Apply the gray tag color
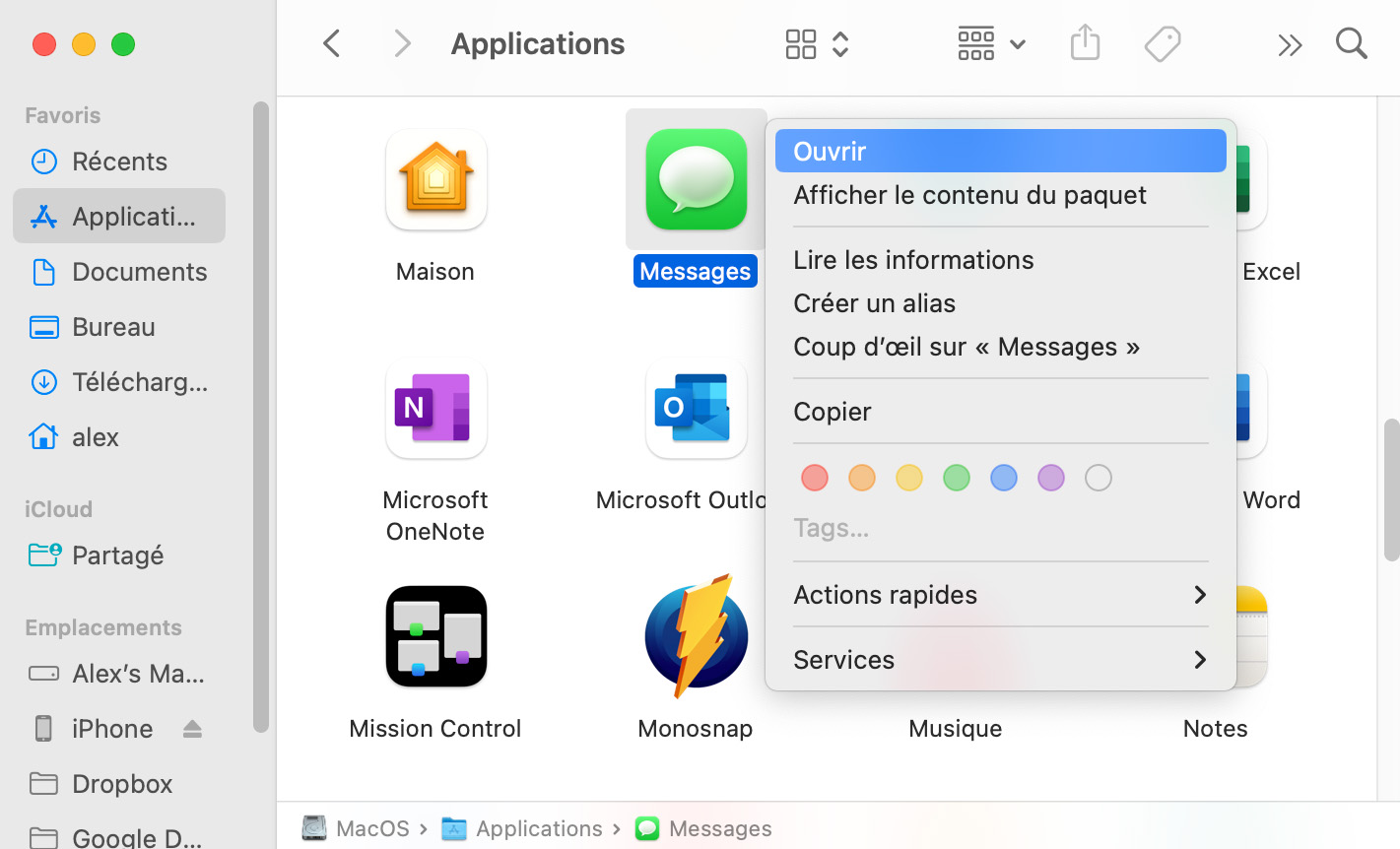The width and height of the screenshot is (1400, 849). [x=1099, y=478]
